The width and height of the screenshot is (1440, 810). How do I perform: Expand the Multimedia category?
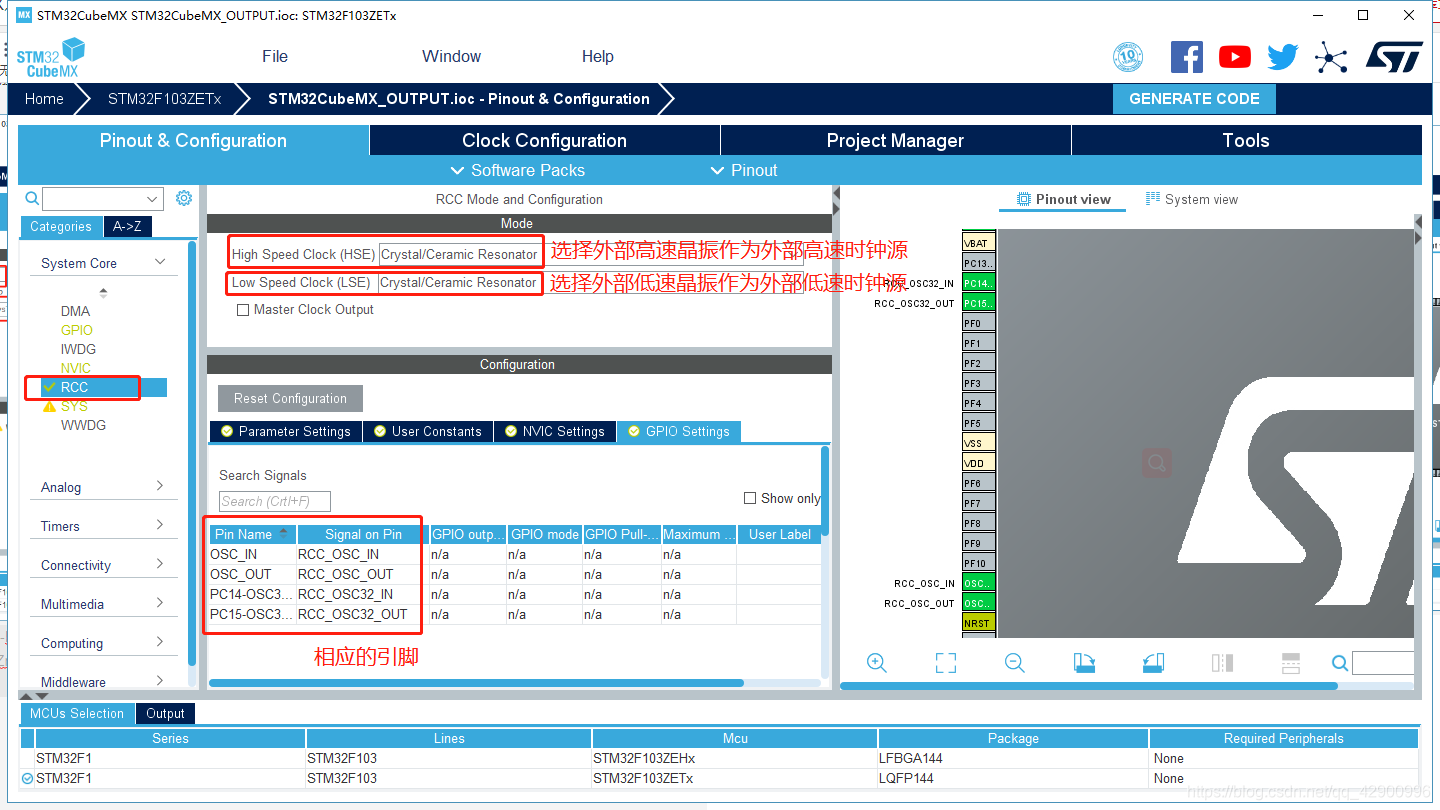pyautogui.click(x=160, y=603)
